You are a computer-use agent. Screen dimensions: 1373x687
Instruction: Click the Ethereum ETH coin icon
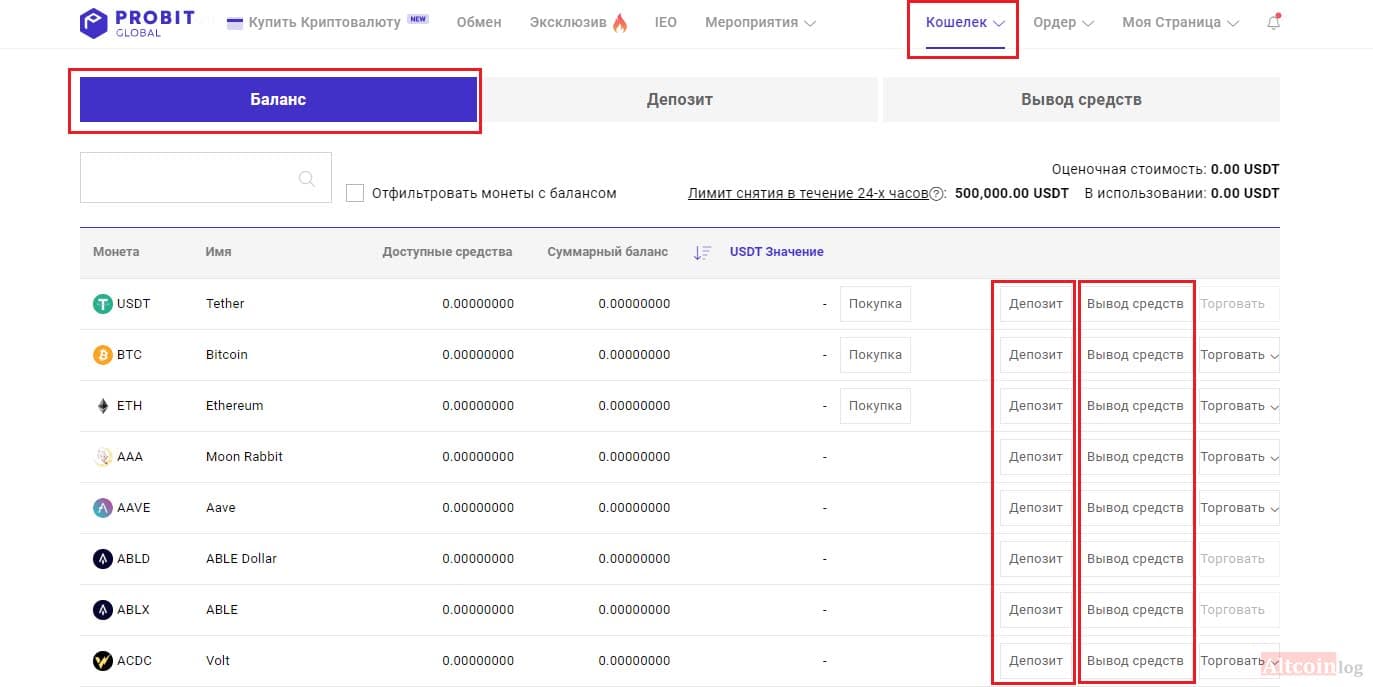(x=102, y=406)
